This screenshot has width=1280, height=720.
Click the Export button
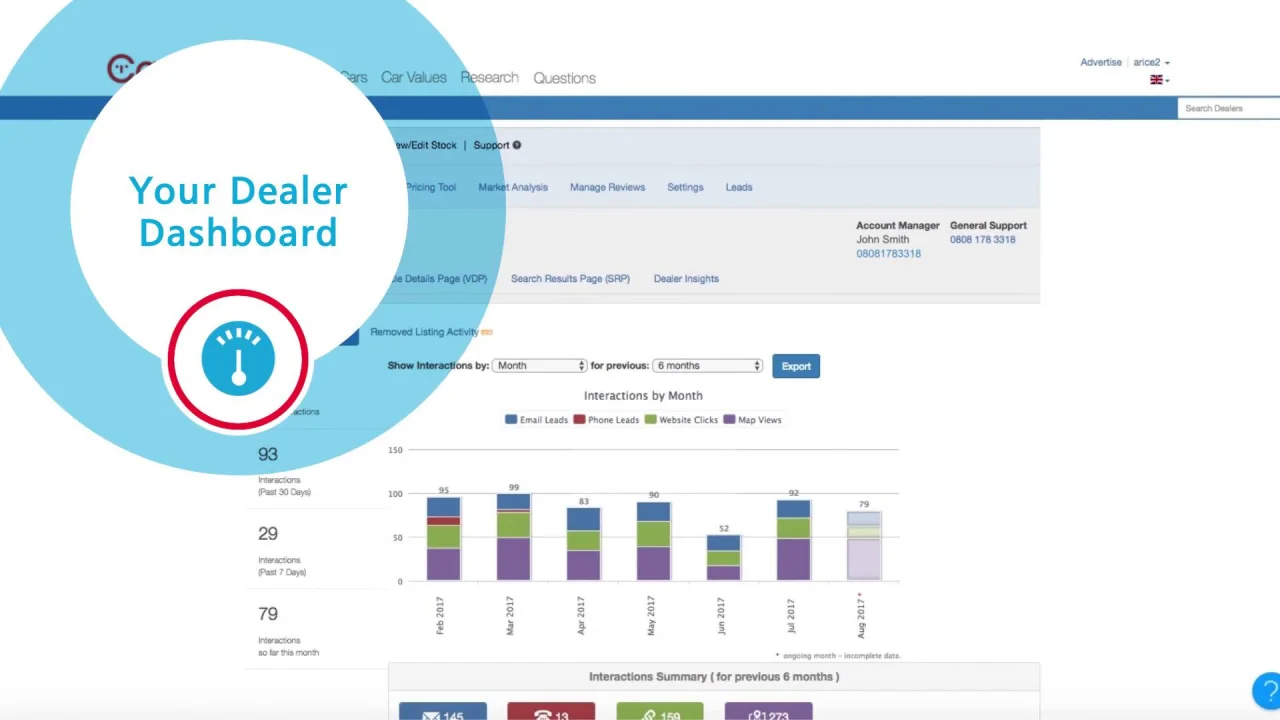click(x=796, y=366)
